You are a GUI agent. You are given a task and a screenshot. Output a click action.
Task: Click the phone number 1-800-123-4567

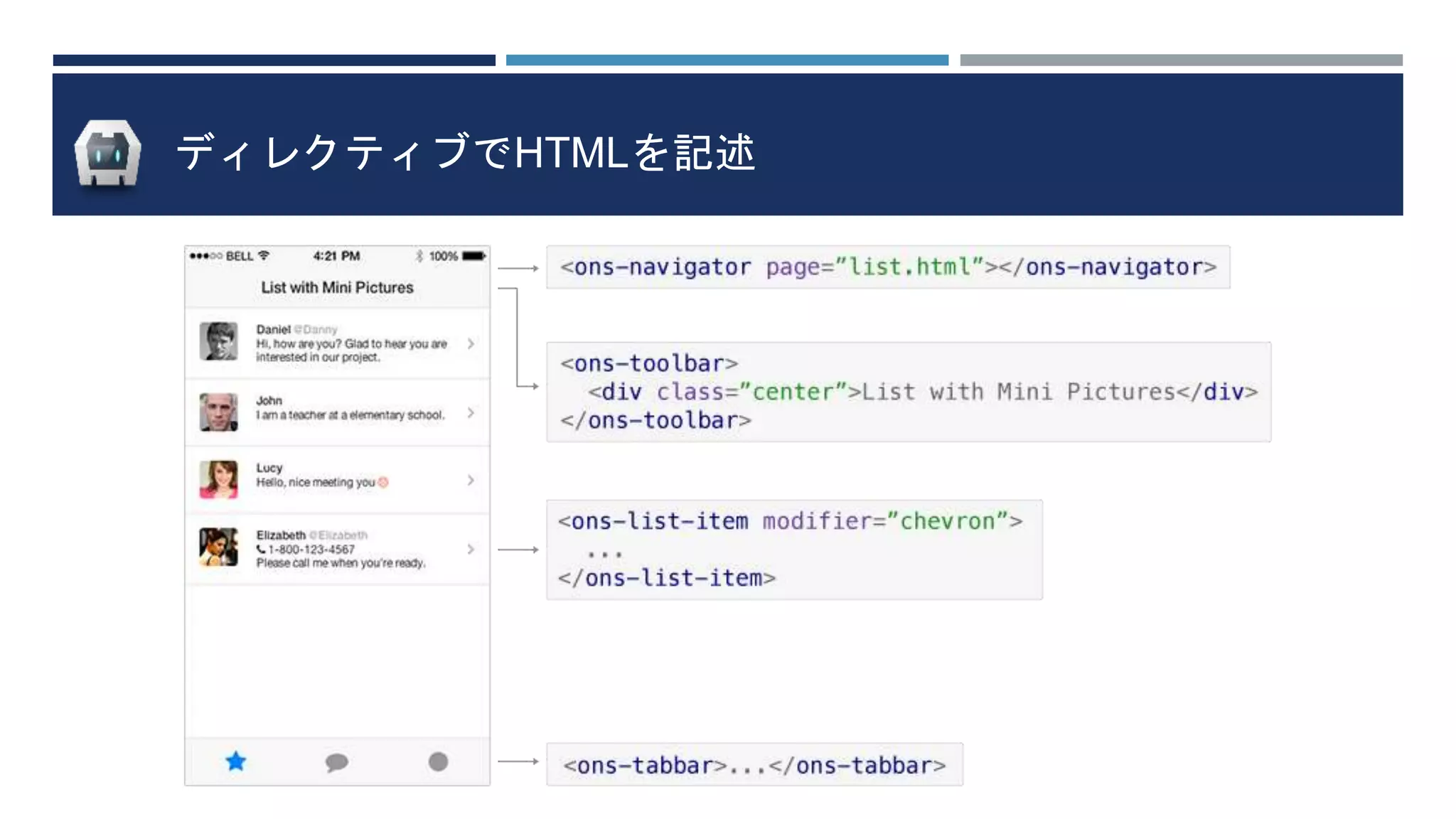click(x=311, y=549)
